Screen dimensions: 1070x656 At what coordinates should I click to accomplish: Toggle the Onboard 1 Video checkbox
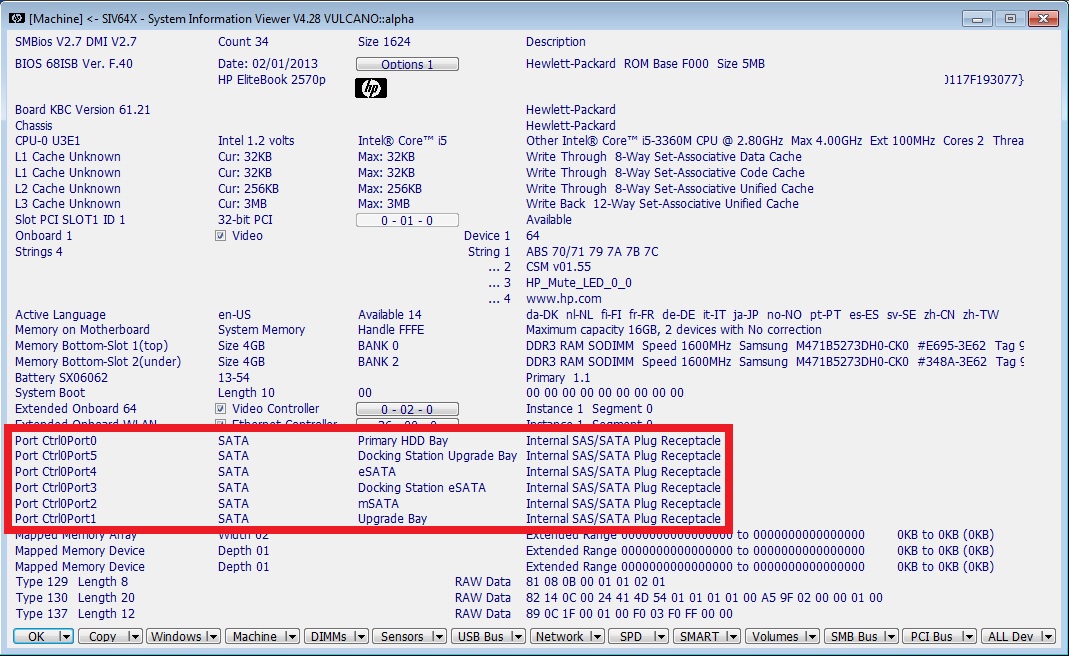point(220,236)
